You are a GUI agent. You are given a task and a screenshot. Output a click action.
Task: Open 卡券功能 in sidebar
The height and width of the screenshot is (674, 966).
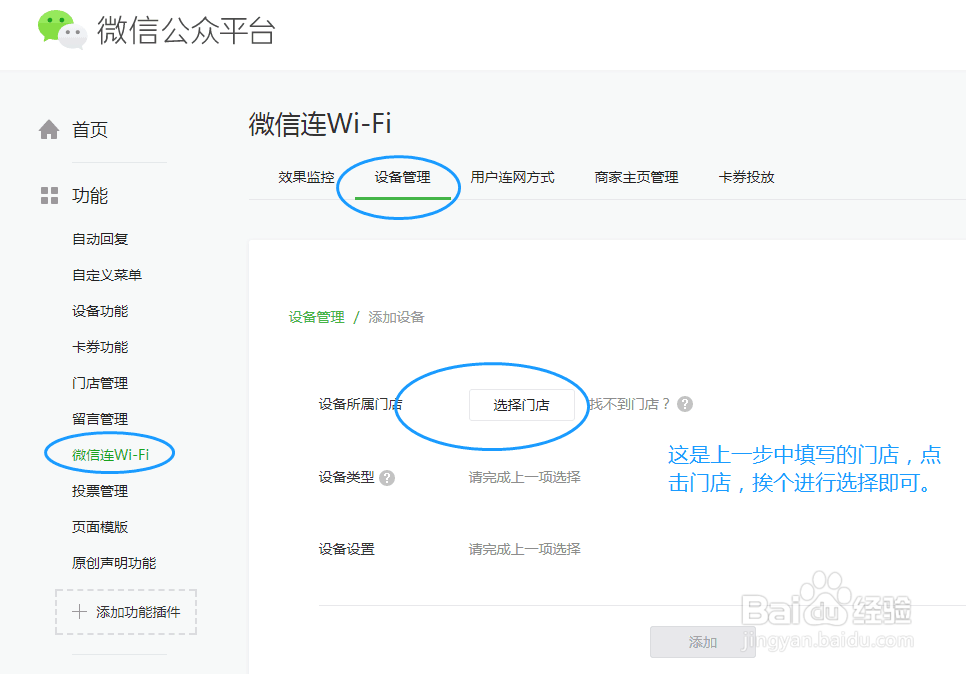100,347
